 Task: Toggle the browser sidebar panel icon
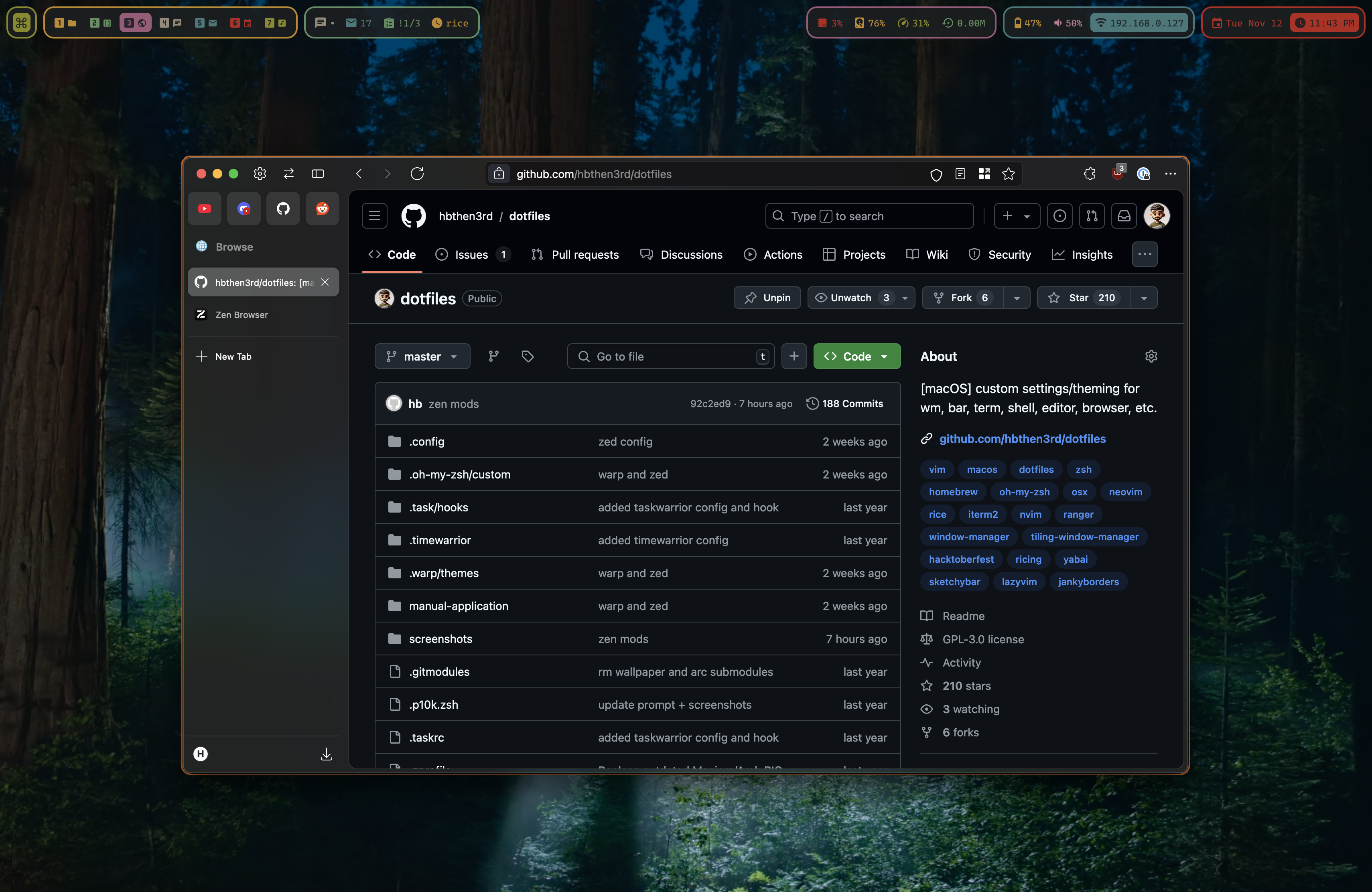(318, 173)
